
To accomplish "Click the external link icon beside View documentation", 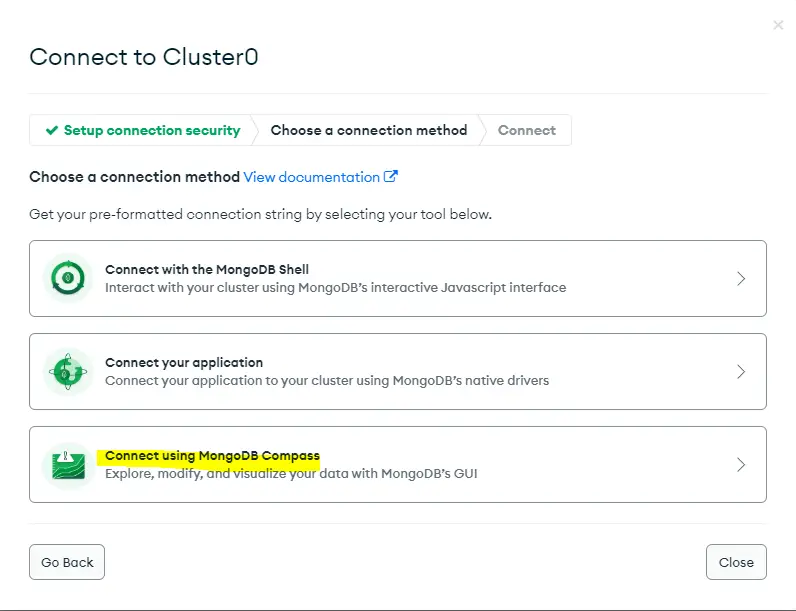I will pyautogui.click(x=390, y=176).
